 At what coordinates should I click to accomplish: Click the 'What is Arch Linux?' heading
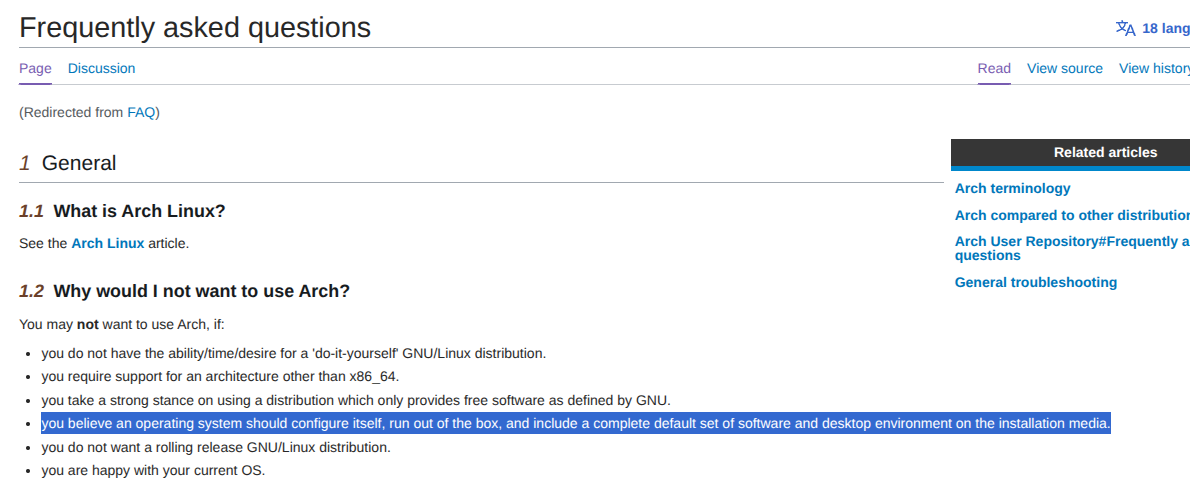point(140,211)
